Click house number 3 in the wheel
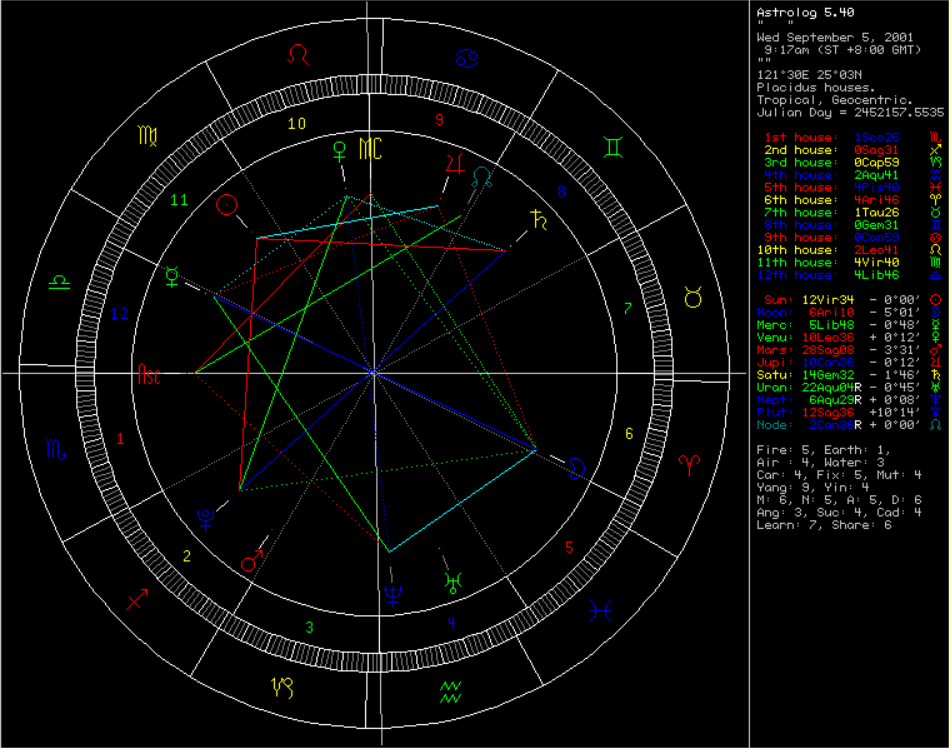 (x=309, y=627)
